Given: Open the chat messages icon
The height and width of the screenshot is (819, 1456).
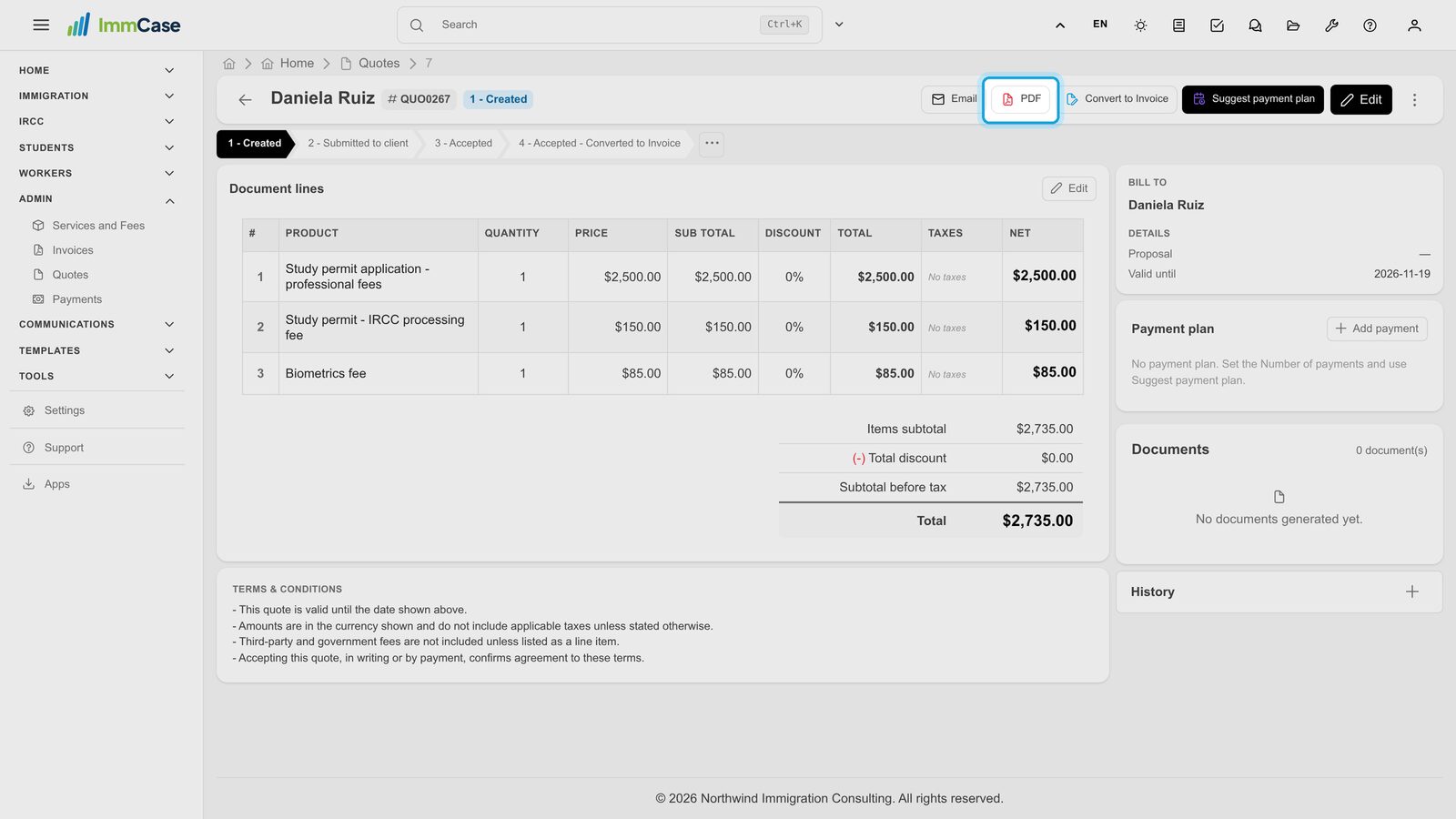Looking at the screenshot, I should point(1255,25).
